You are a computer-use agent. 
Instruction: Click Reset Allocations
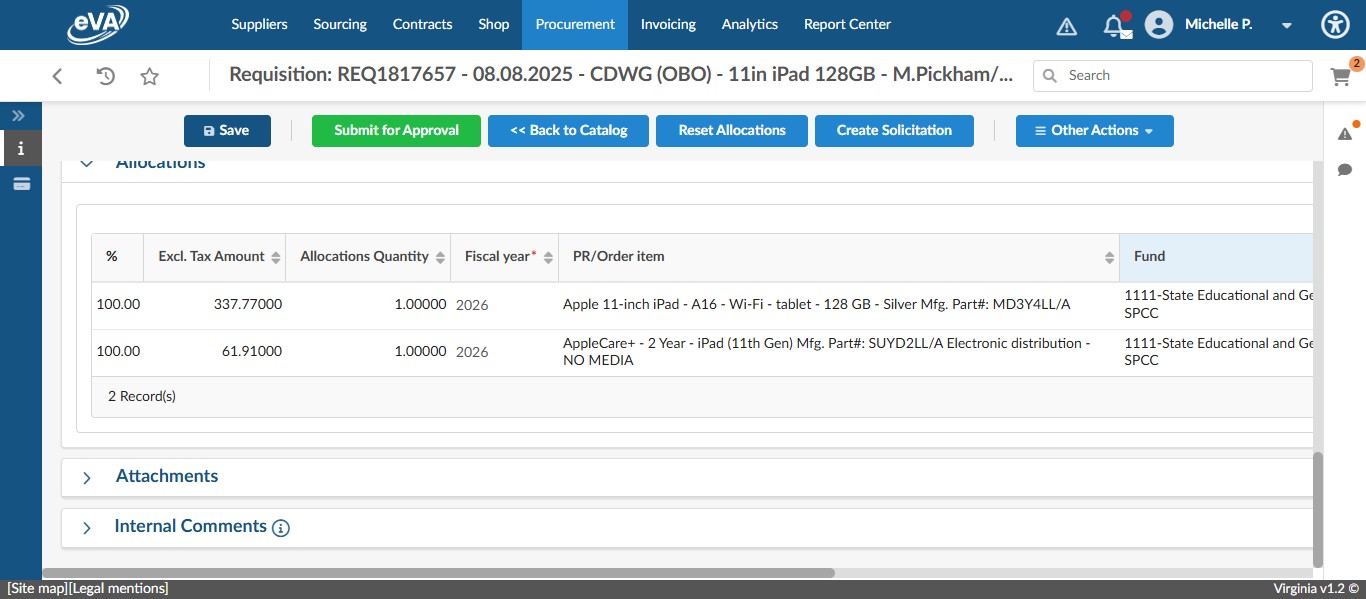pyautogui.click(x=731, y=130)
